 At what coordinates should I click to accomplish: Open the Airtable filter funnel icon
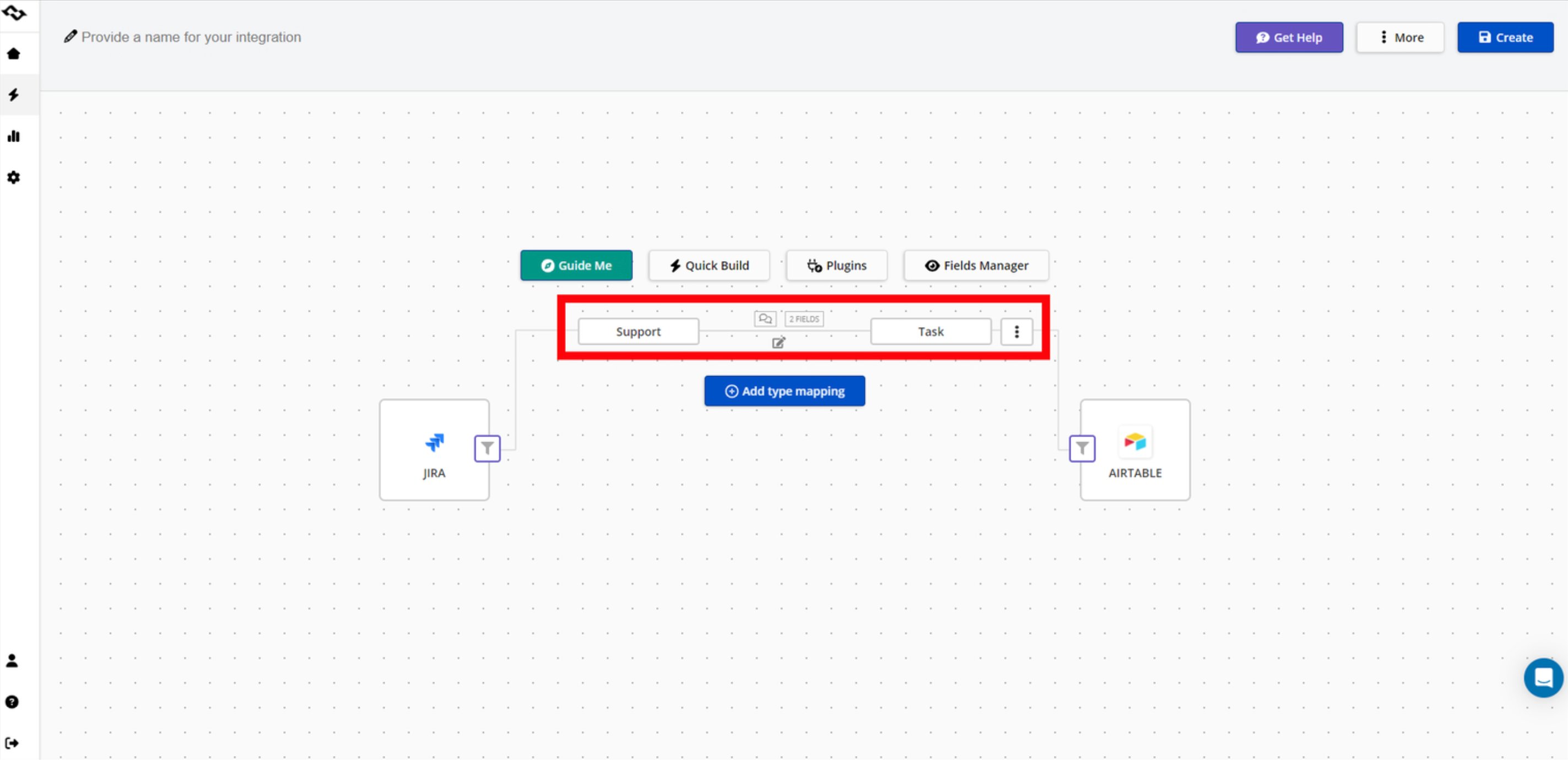click(1082, 448)
